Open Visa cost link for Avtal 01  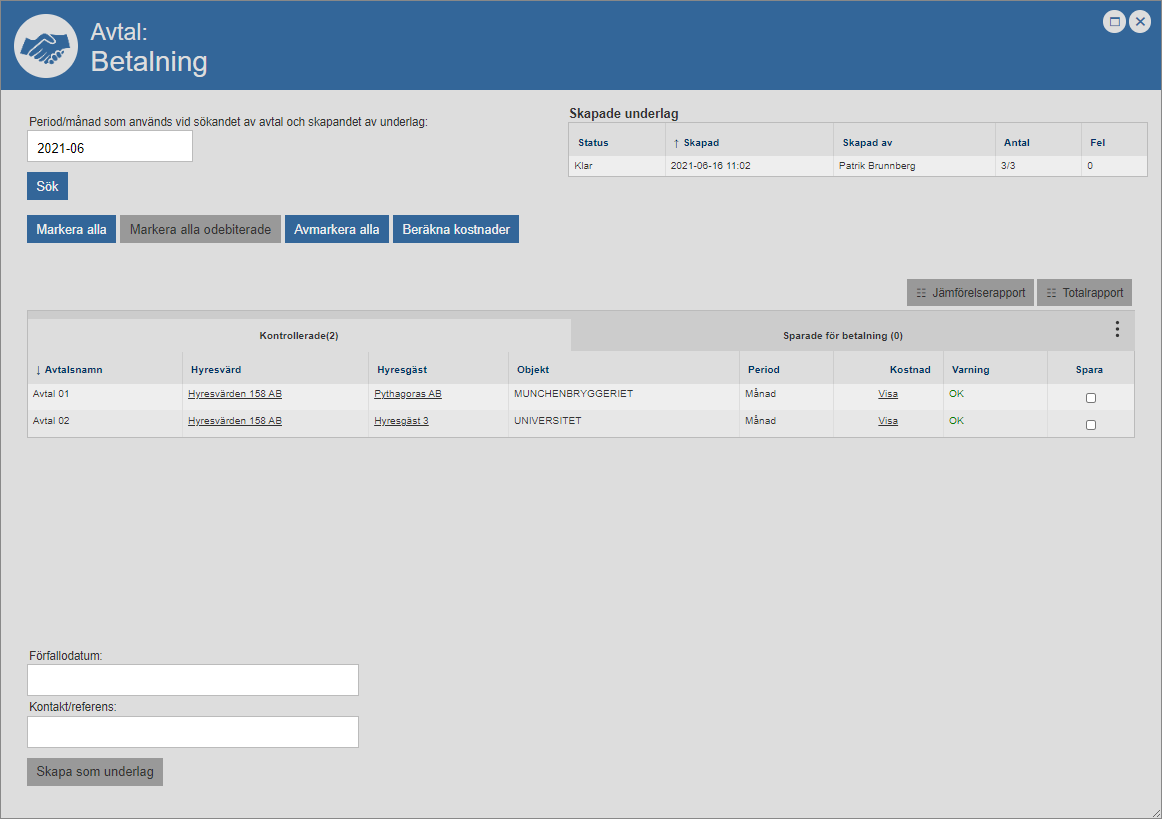point(887,394)
